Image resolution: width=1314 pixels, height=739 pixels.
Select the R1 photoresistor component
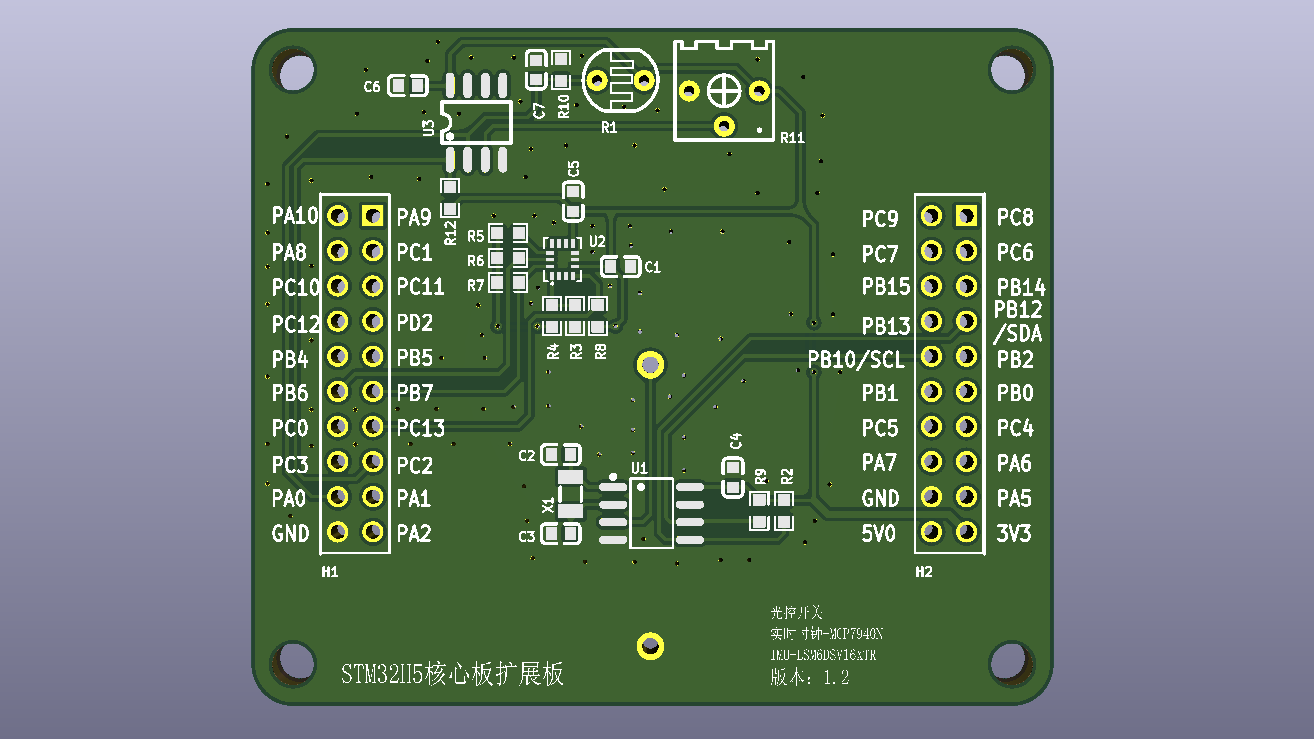620,80
